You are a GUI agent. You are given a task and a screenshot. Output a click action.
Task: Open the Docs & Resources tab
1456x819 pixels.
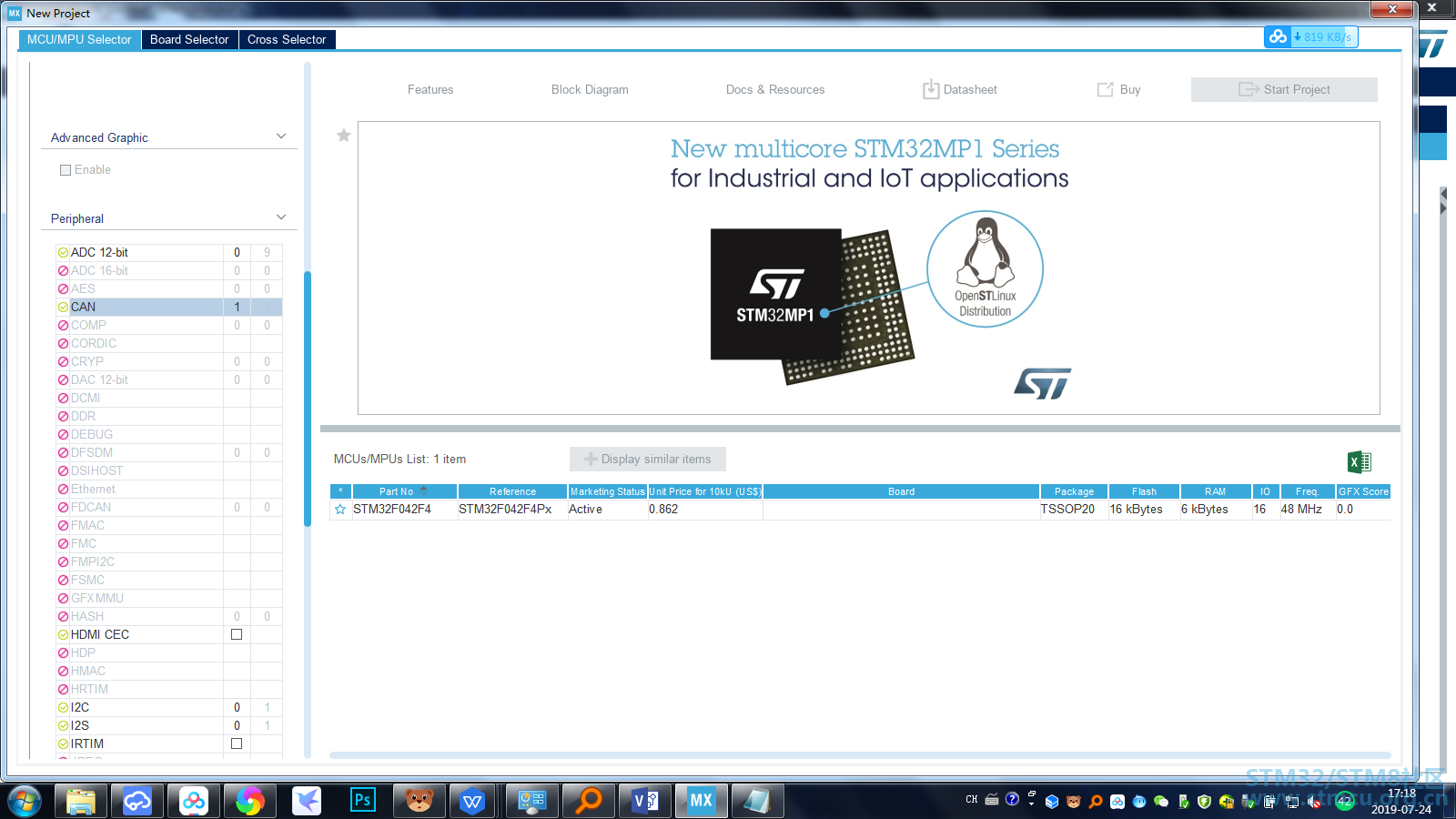pos(775,89)
